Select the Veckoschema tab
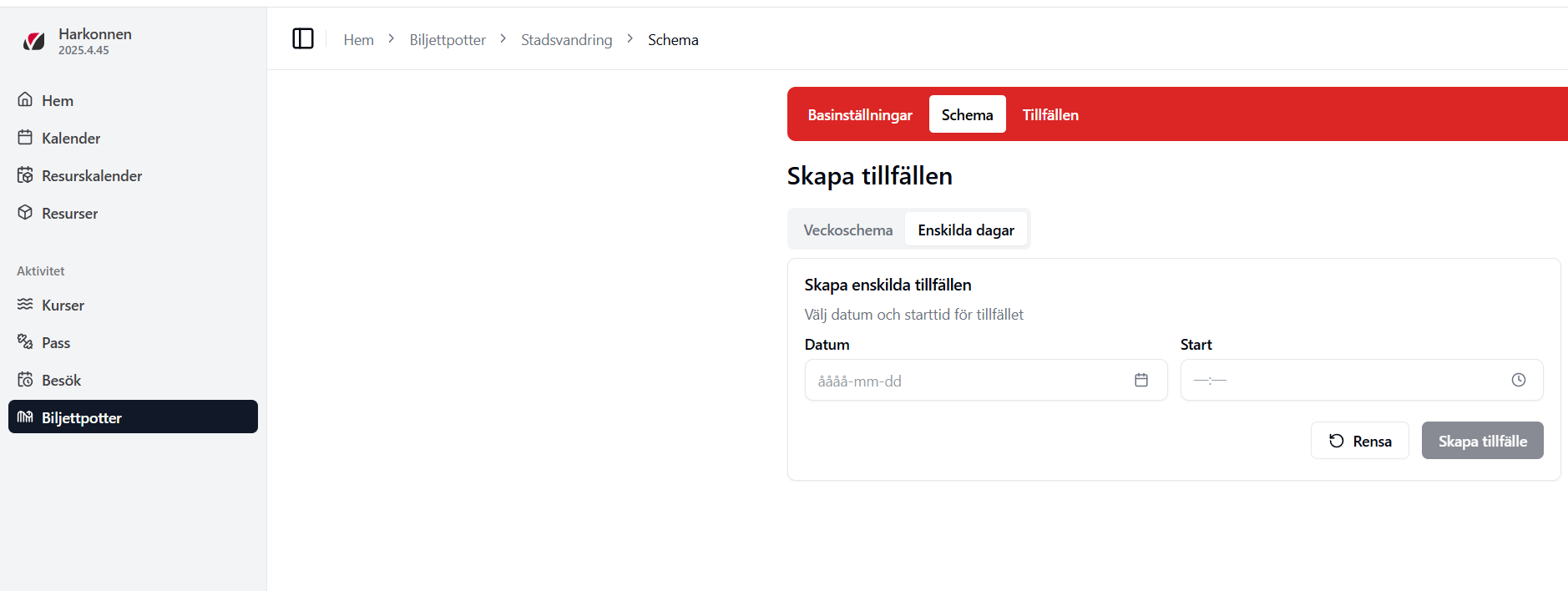Viewport: 1568px width, 591px height. (x=847, y=230)
